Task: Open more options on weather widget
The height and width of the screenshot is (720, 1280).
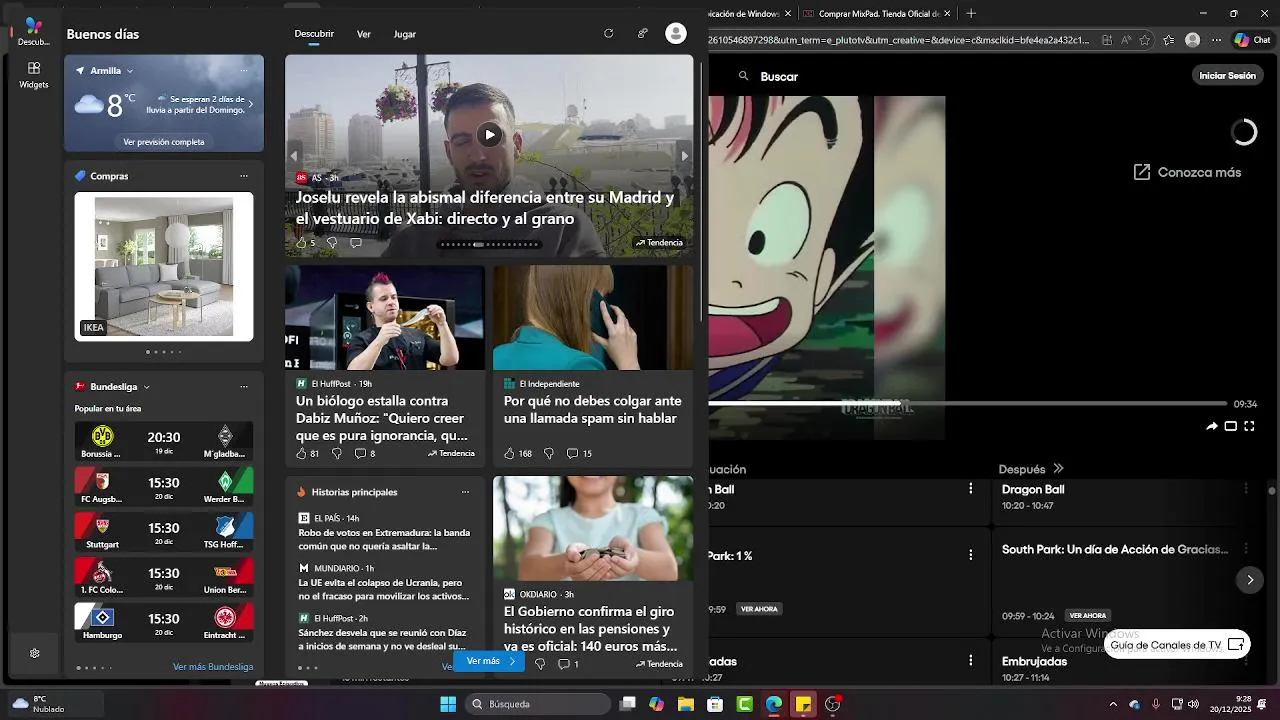Action: tap(244, 71)
